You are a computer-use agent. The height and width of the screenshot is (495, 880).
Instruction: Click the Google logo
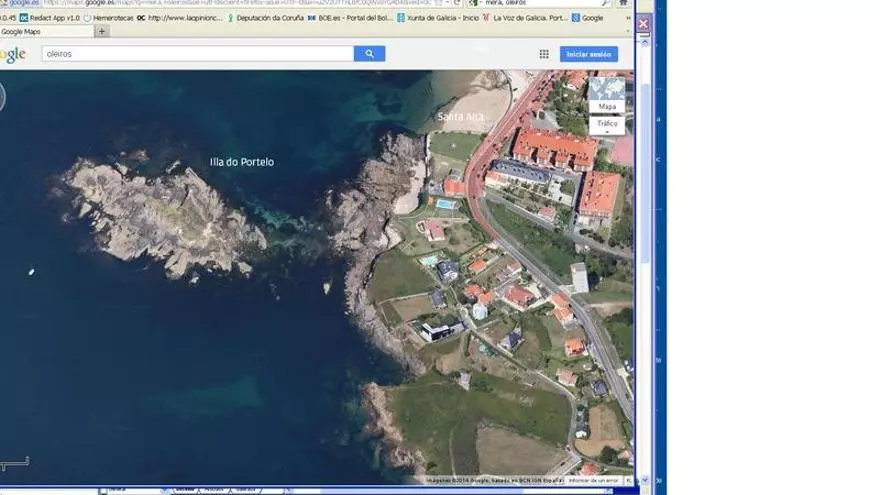click(x=12, y=54)
